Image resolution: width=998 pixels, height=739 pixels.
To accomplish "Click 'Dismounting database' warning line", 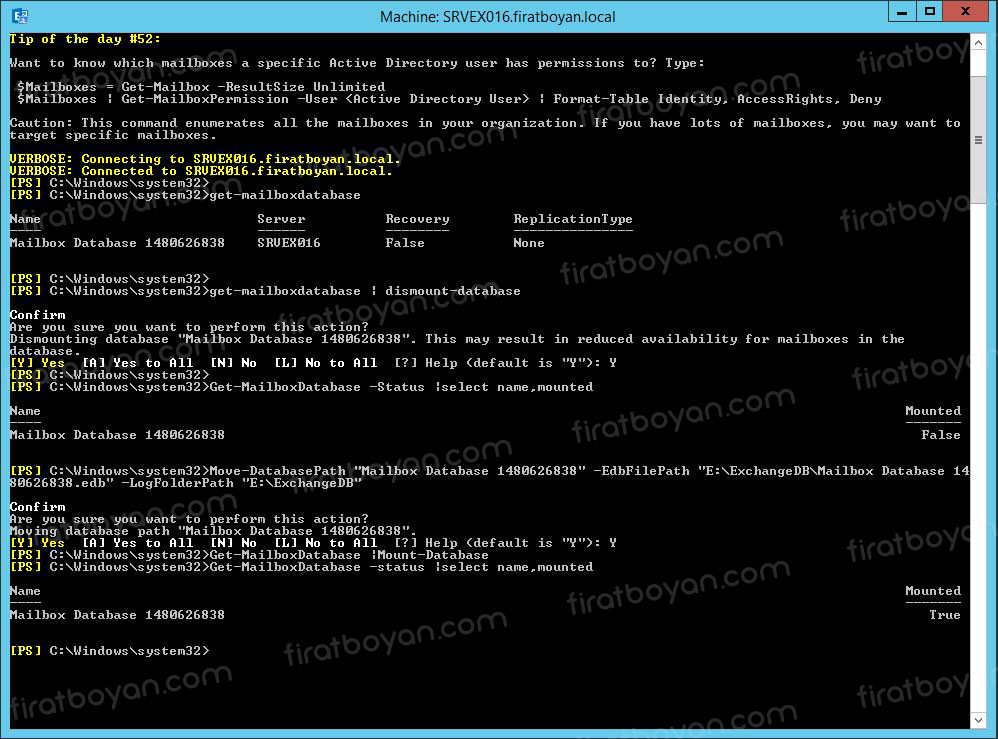I will (x=457, y=339).
